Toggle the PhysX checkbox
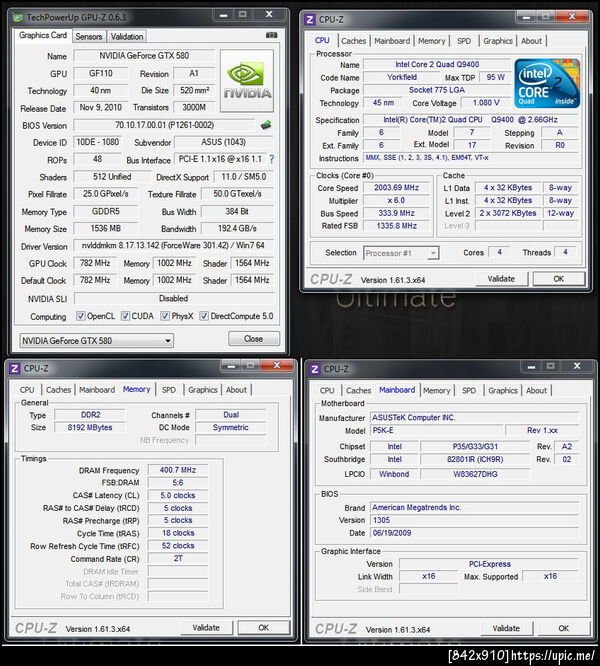The width and height of the screenshot is (600, 666). pyautogui.click(x=165, y=316)
